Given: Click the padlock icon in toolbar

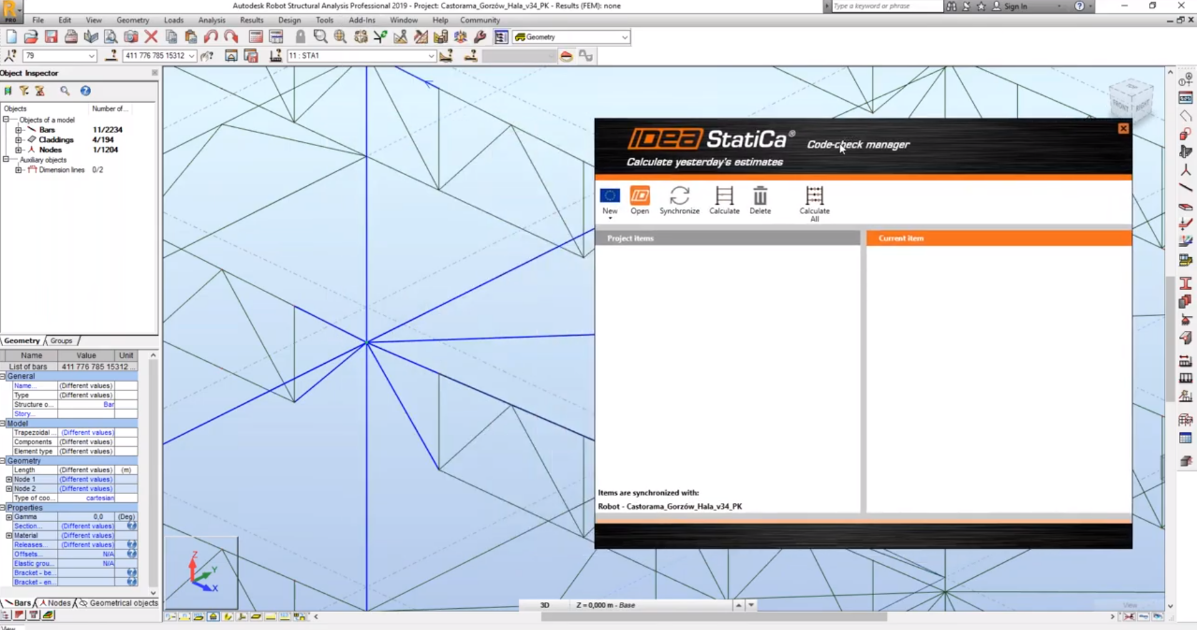Looking at the screenshot, I should coord(300,37).
